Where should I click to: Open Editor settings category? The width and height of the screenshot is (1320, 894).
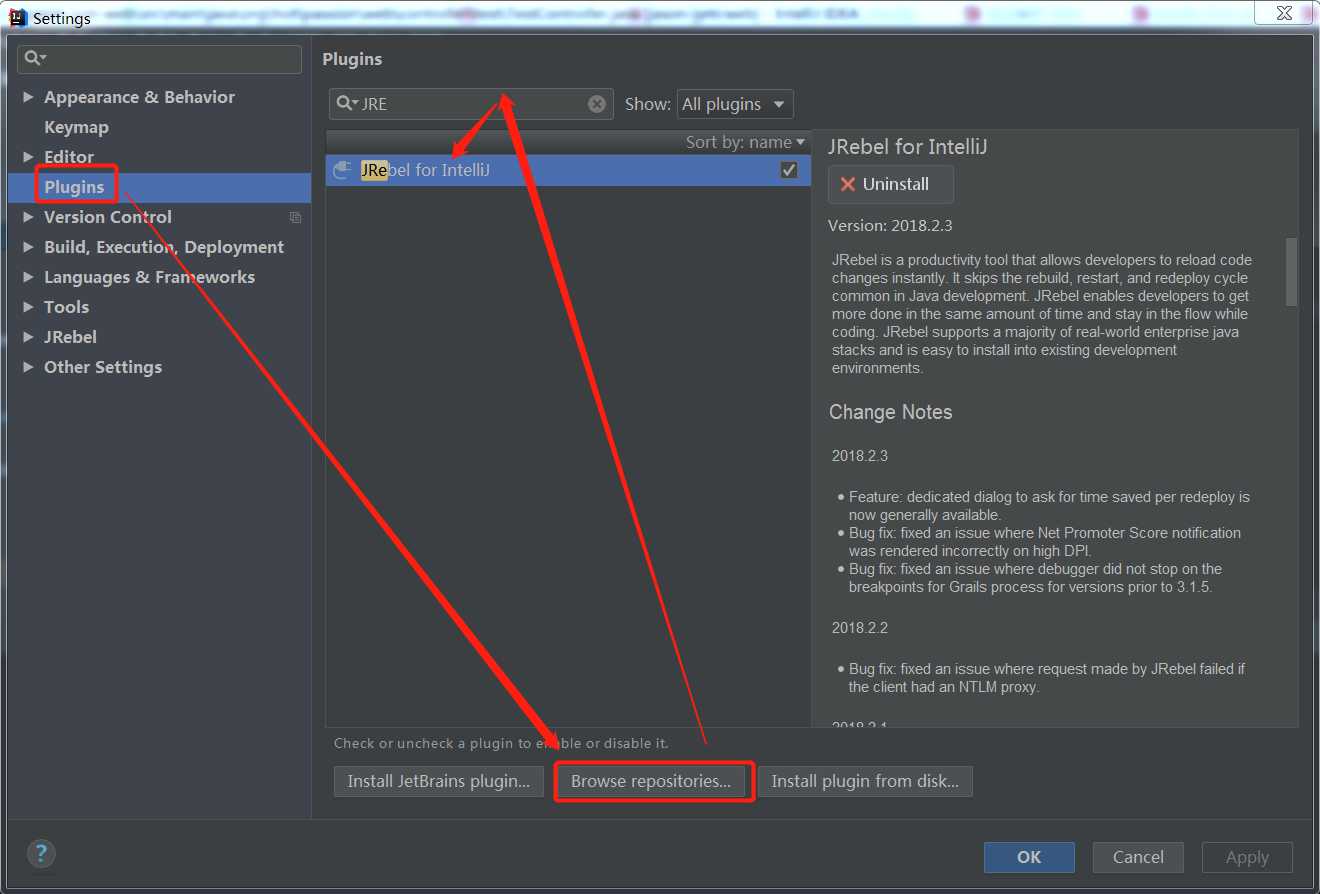point(69,157)
